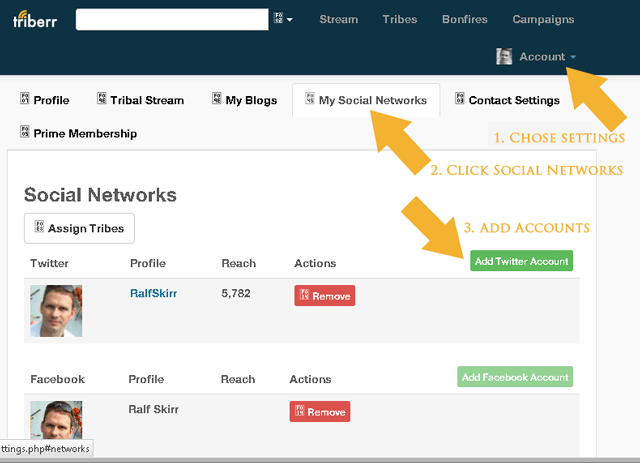The width and height of the screenshot is (640, 463).
Task: Open Campaigns in top navigation
Action: point(543,19)
